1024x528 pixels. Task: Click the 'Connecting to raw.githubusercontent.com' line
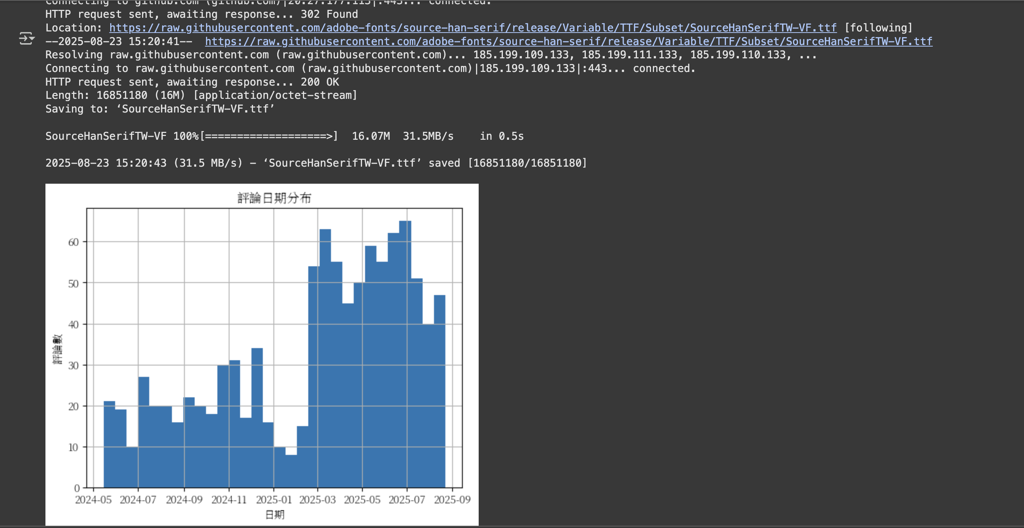(370, 69)
